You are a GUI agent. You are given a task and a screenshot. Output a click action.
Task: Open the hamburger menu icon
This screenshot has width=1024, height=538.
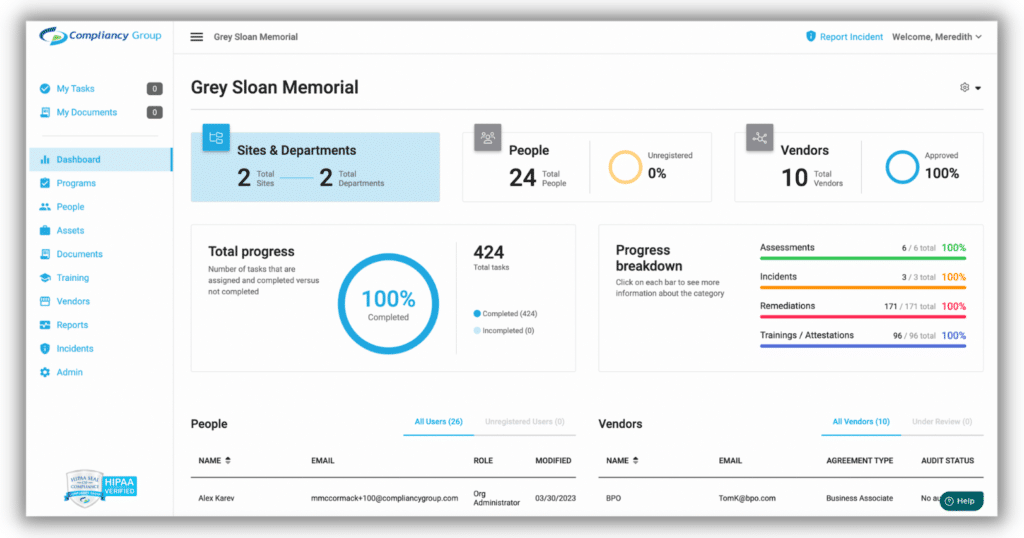197,37
